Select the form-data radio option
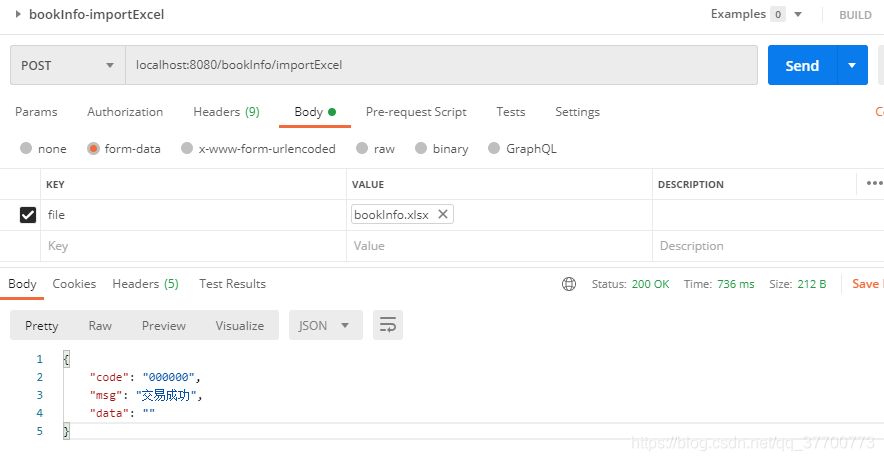The width and height of the screenshot is (884, 461). tap(94, 148)
